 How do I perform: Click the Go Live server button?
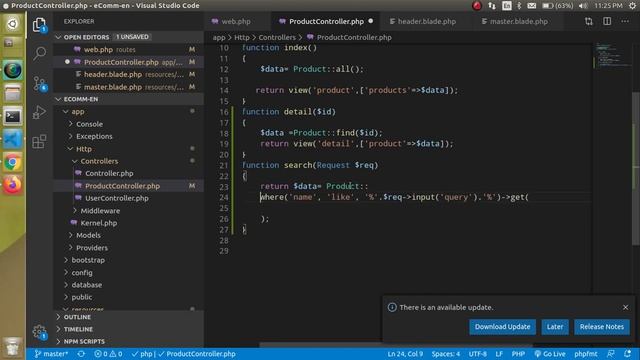[550, 354]
